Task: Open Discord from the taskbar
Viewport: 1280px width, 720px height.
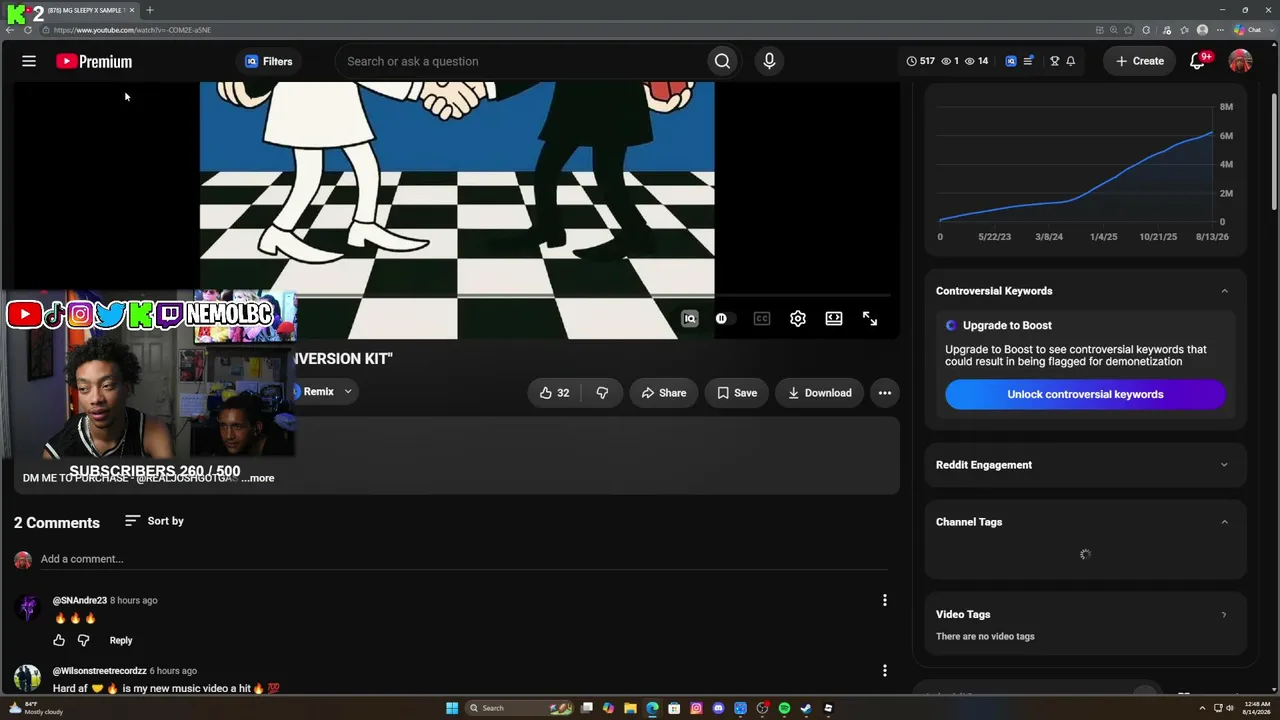Action: [x=718, y=708]
